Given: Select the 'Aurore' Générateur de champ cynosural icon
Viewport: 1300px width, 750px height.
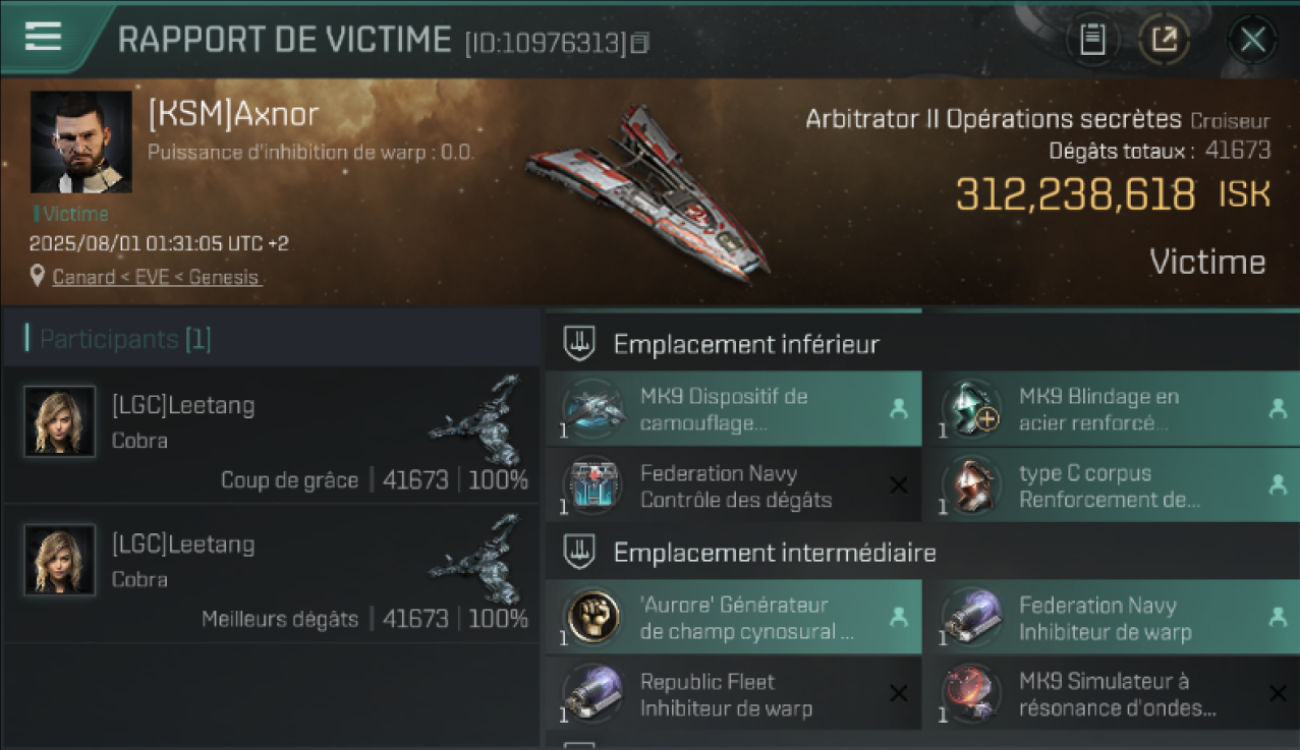Looking at the screenshot, I should [594, 617].
